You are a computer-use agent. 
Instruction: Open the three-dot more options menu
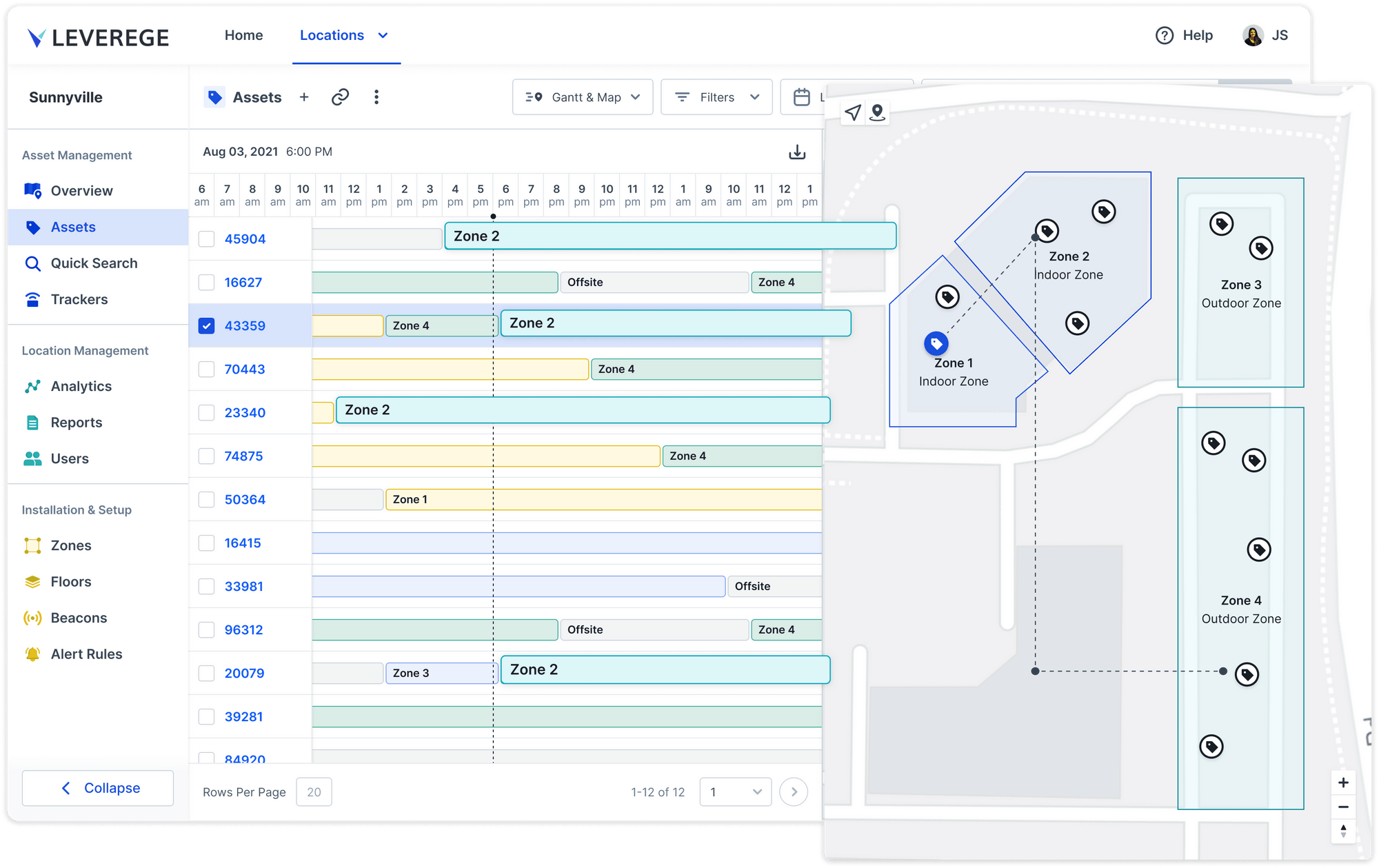coord(376,97)
